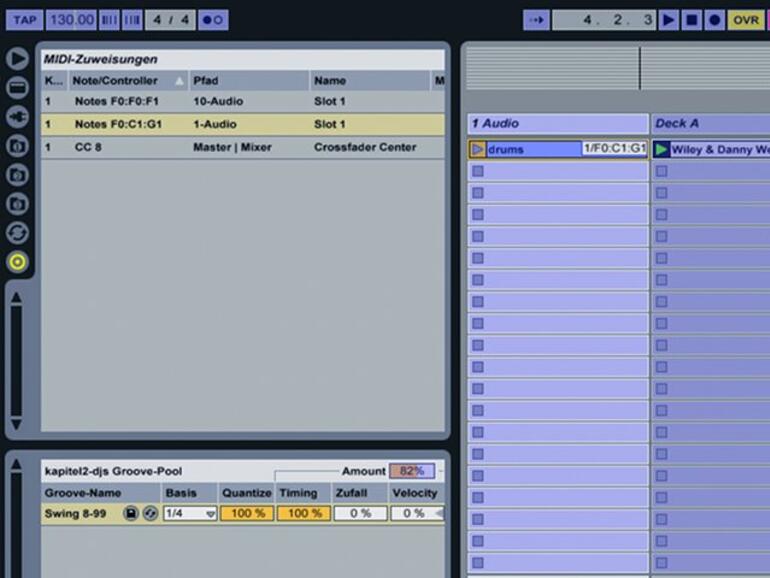The height and width of the screenshot is (578, 770).
Task: Click the 1 Audio track header
Action: (x=558, y=123)
